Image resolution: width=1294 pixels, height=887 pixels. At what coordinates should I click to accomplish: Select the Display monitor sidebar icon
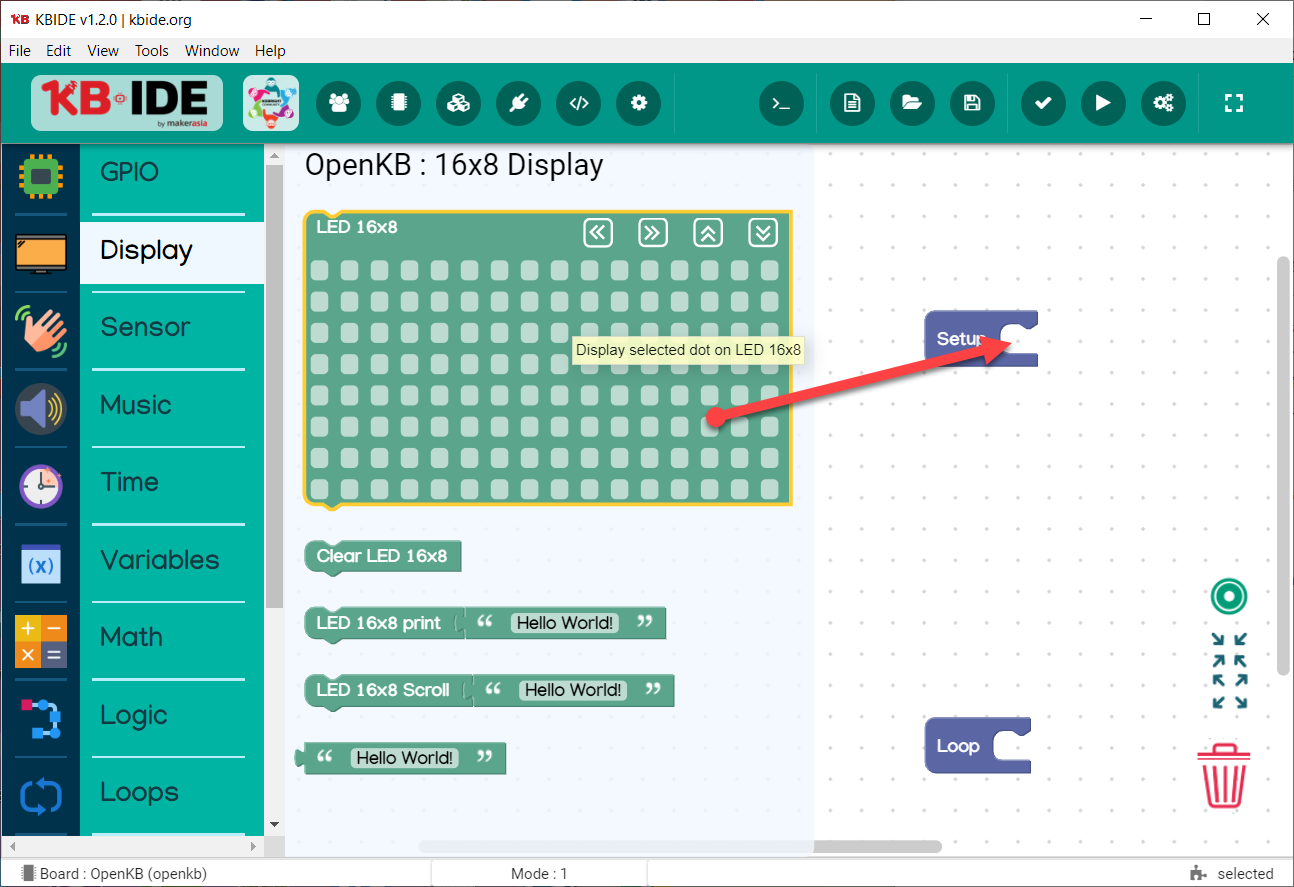tap(41, 253)
